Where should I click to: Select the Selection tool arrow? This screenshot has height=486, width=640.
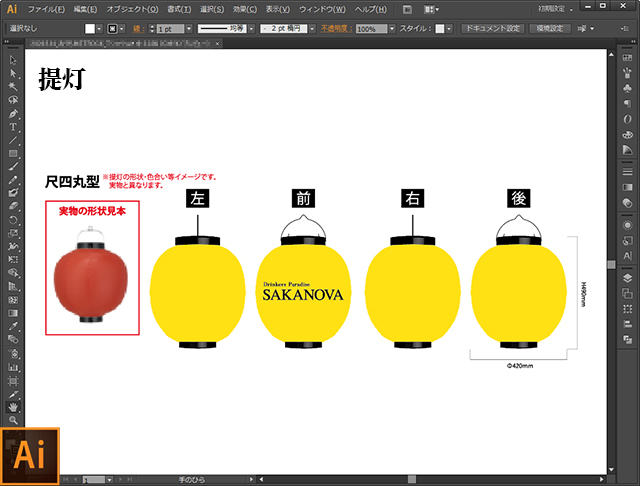(13, 60)
